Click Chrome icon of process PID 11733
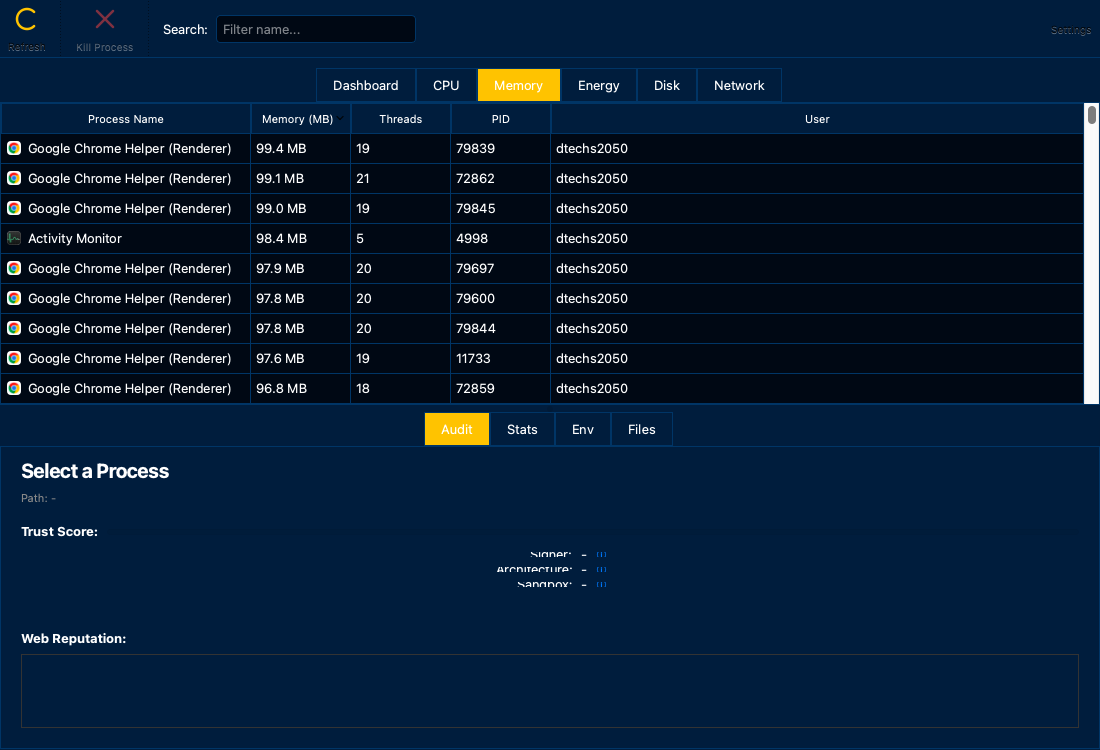This screenshot has width=1100, height=750. point(14,358)
